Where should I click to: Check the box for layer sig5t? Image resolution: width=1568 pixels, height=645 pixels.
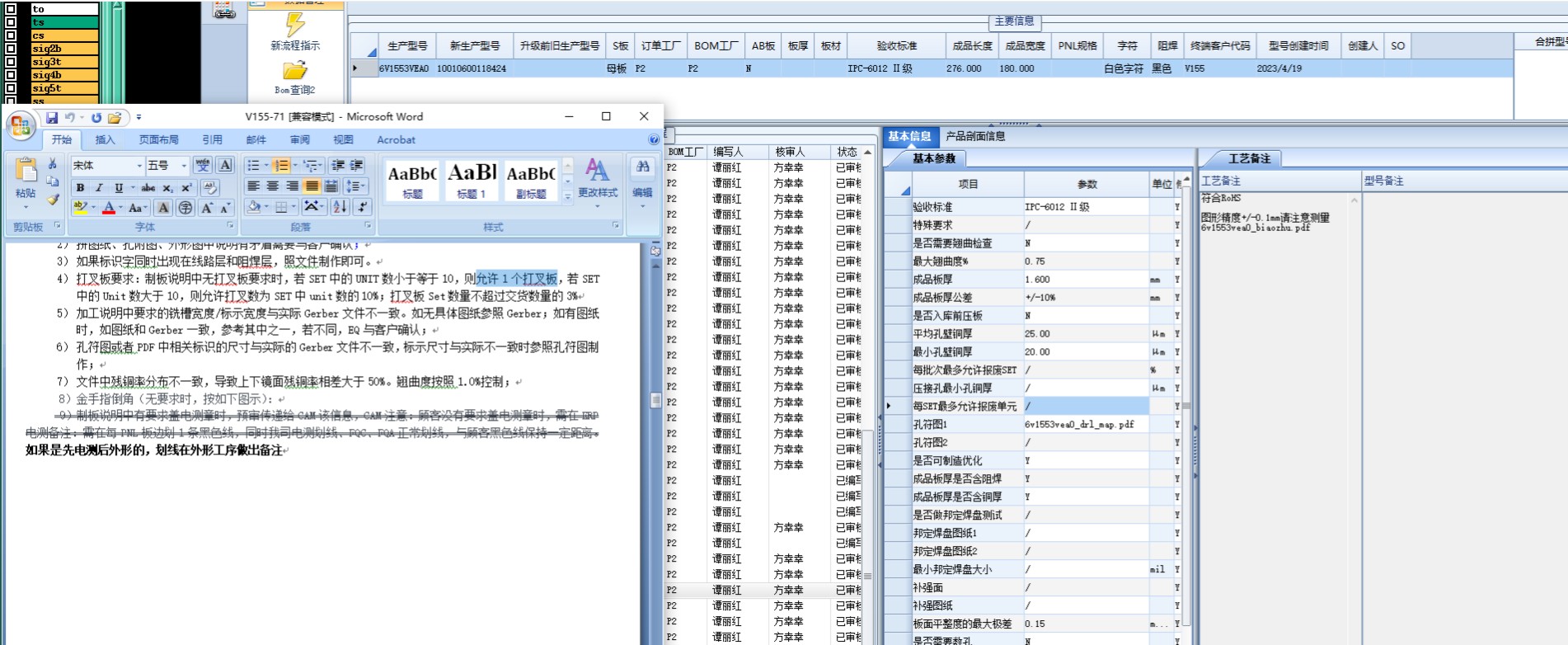tap(11, 88)
